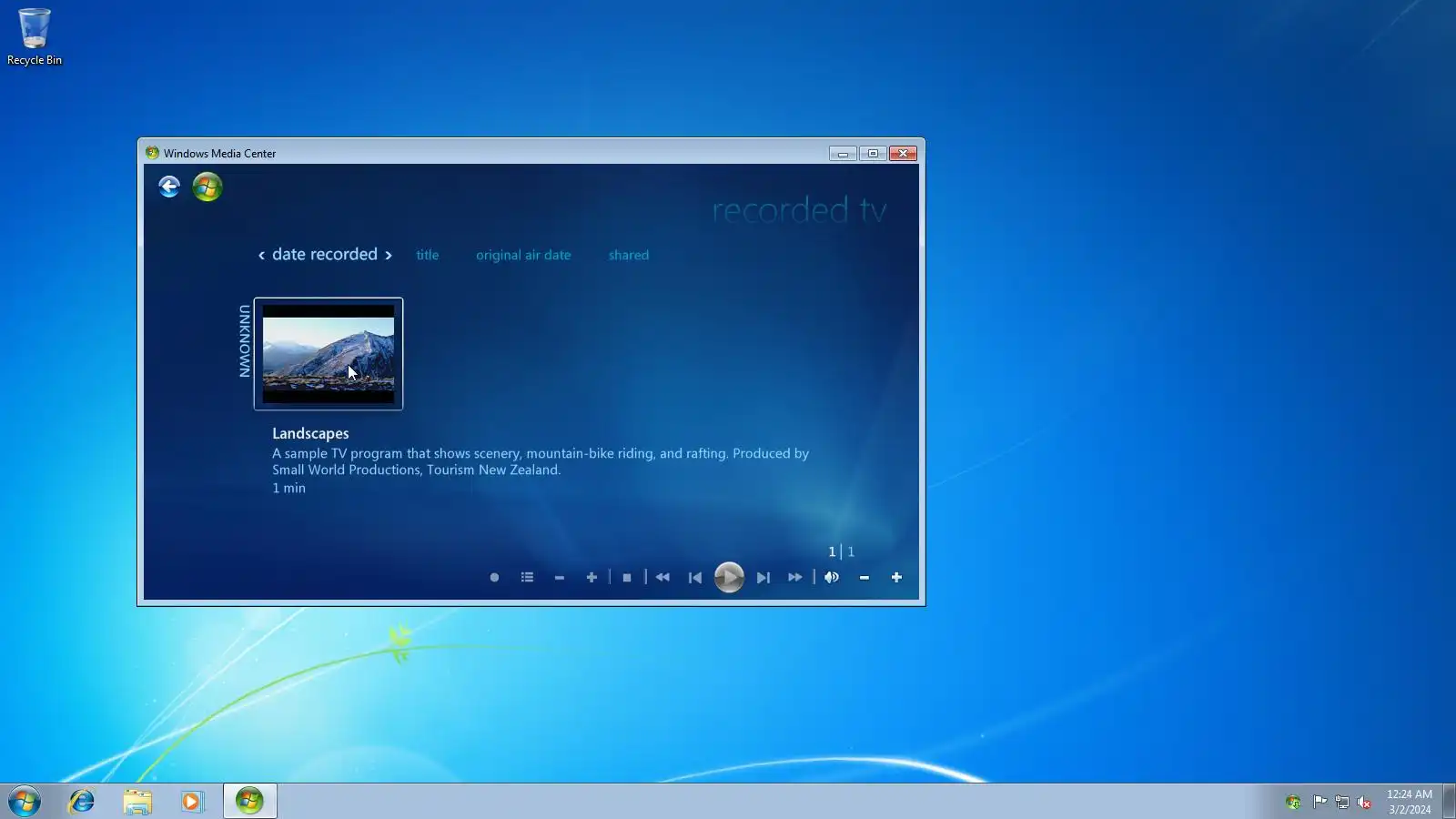The image size is (1456, 819).
Task: Click the Windows Media Center taskbar button
Action: click(249, 802)
